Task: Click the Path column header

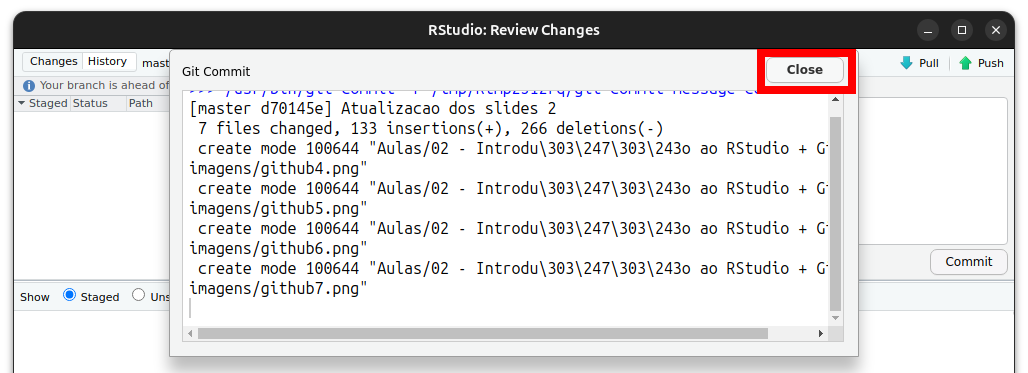Action: (140, 103)
